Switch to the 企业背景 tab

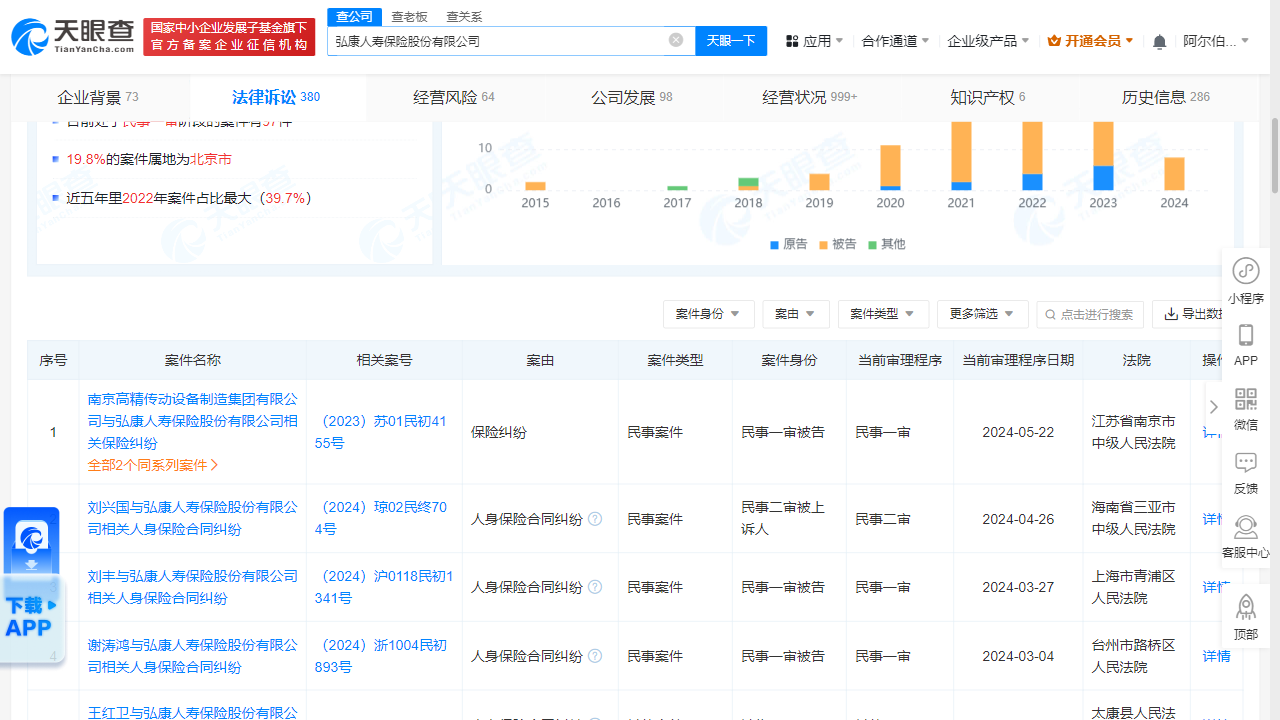(x=97, y=97)
